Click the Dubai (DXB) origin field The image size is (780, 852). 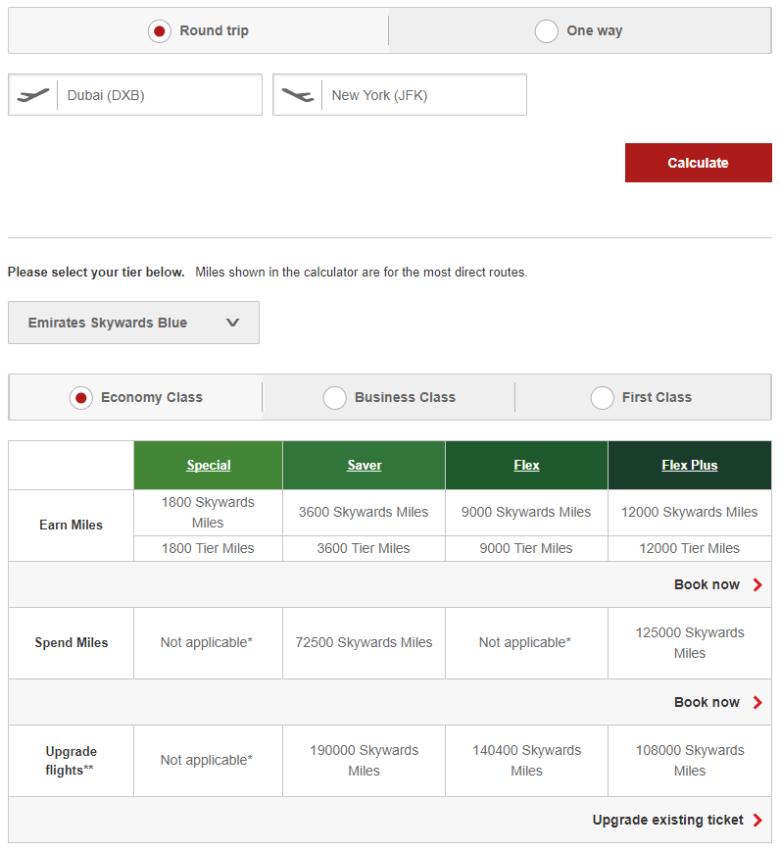pos(160,94)
